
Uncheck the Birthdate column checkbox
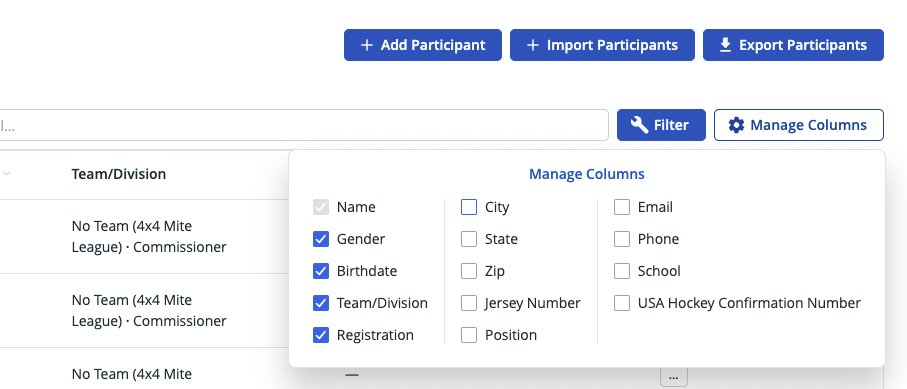point(321,271)
